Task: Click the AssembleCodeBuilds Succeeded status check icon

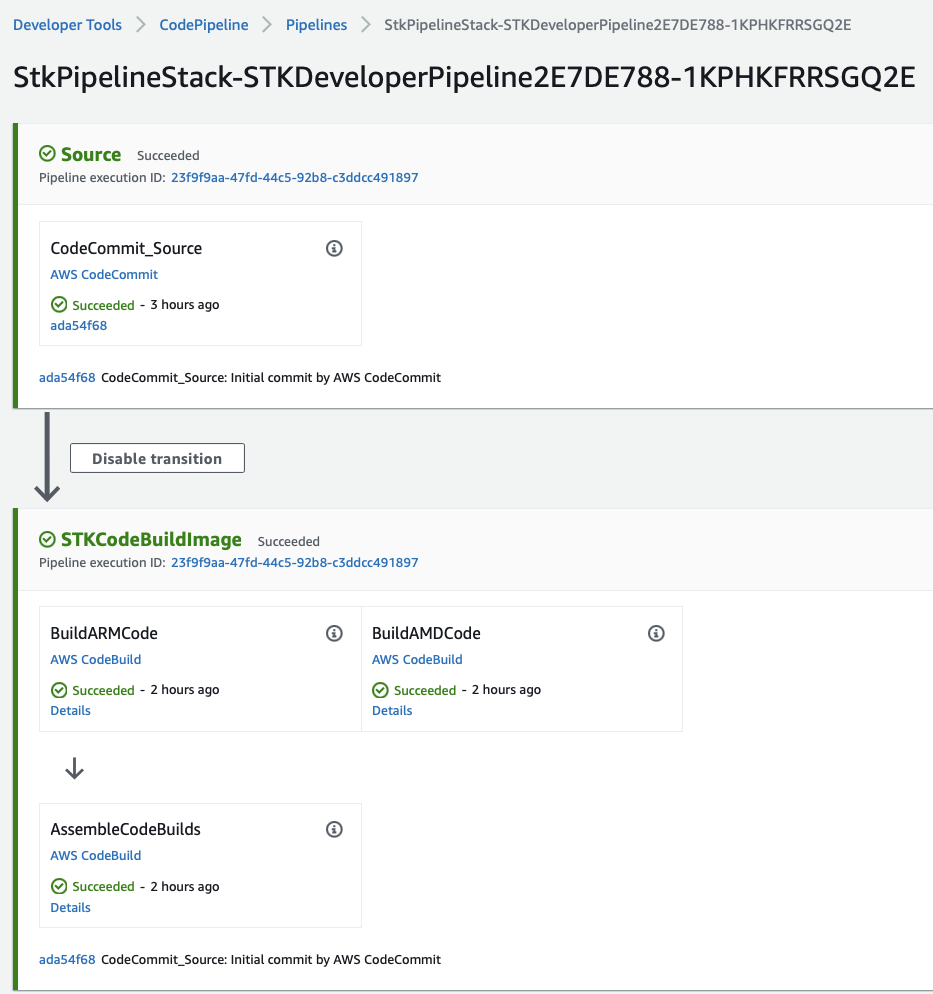Action: coord(59,886)
